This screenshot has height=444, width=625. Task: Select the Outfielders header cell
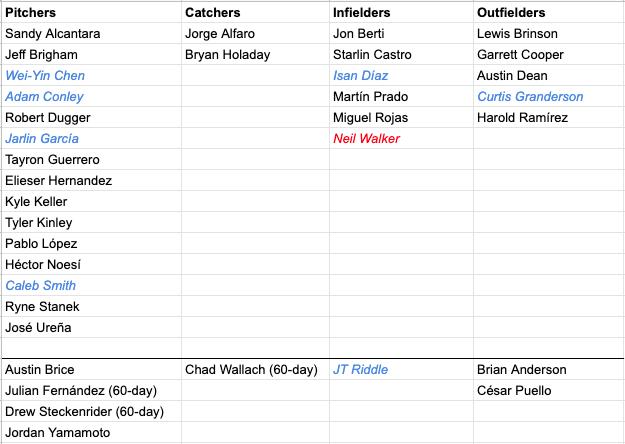pyautogui.click(x=512, y=13)
